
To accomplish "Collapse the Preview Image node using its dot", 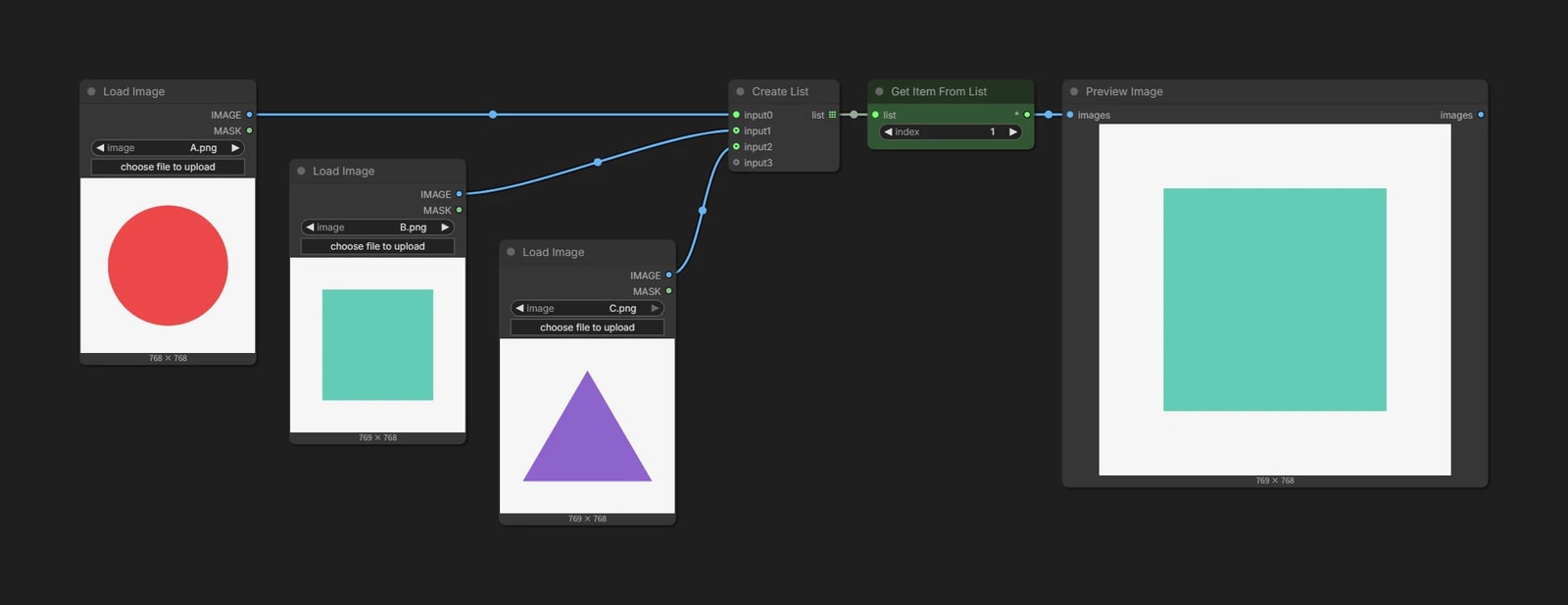I will (x=1074, y=91).
